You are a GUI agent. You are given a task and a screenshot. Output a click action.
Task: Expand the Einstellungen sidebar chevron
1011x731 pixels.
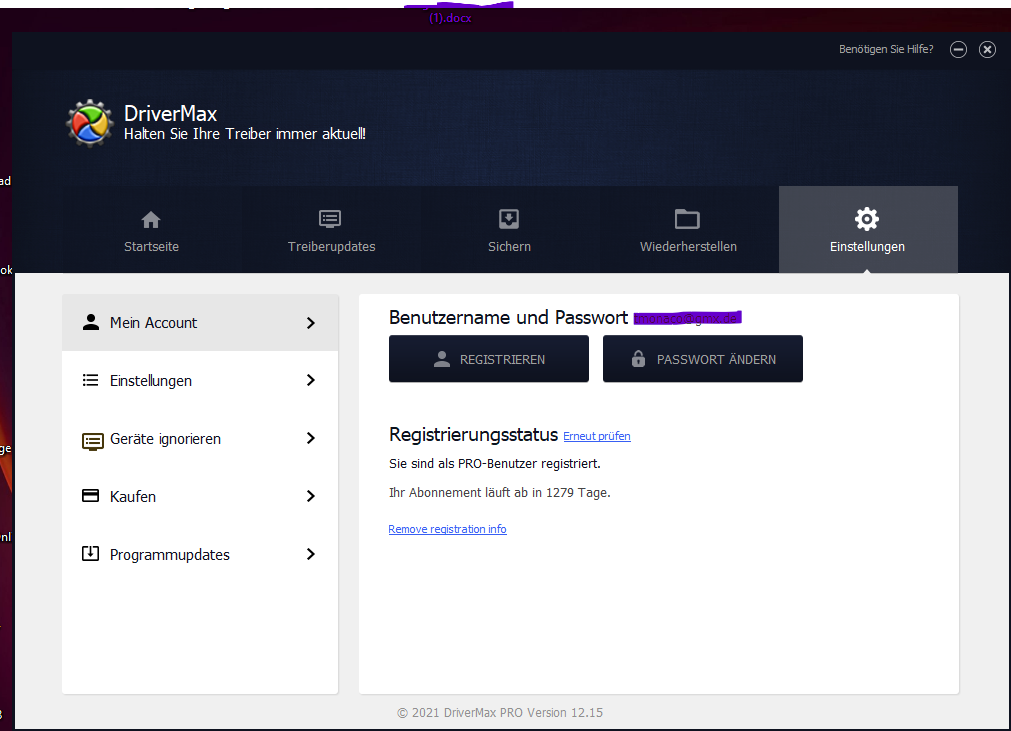coord(311,380)
